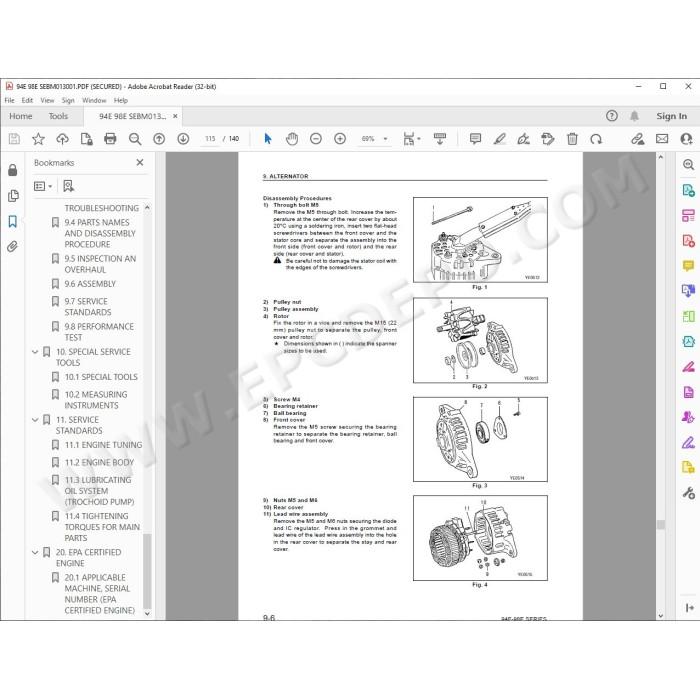Rotate the page with the rotate icon
Viewport: 700px width, 700px height.
[596, 139]
